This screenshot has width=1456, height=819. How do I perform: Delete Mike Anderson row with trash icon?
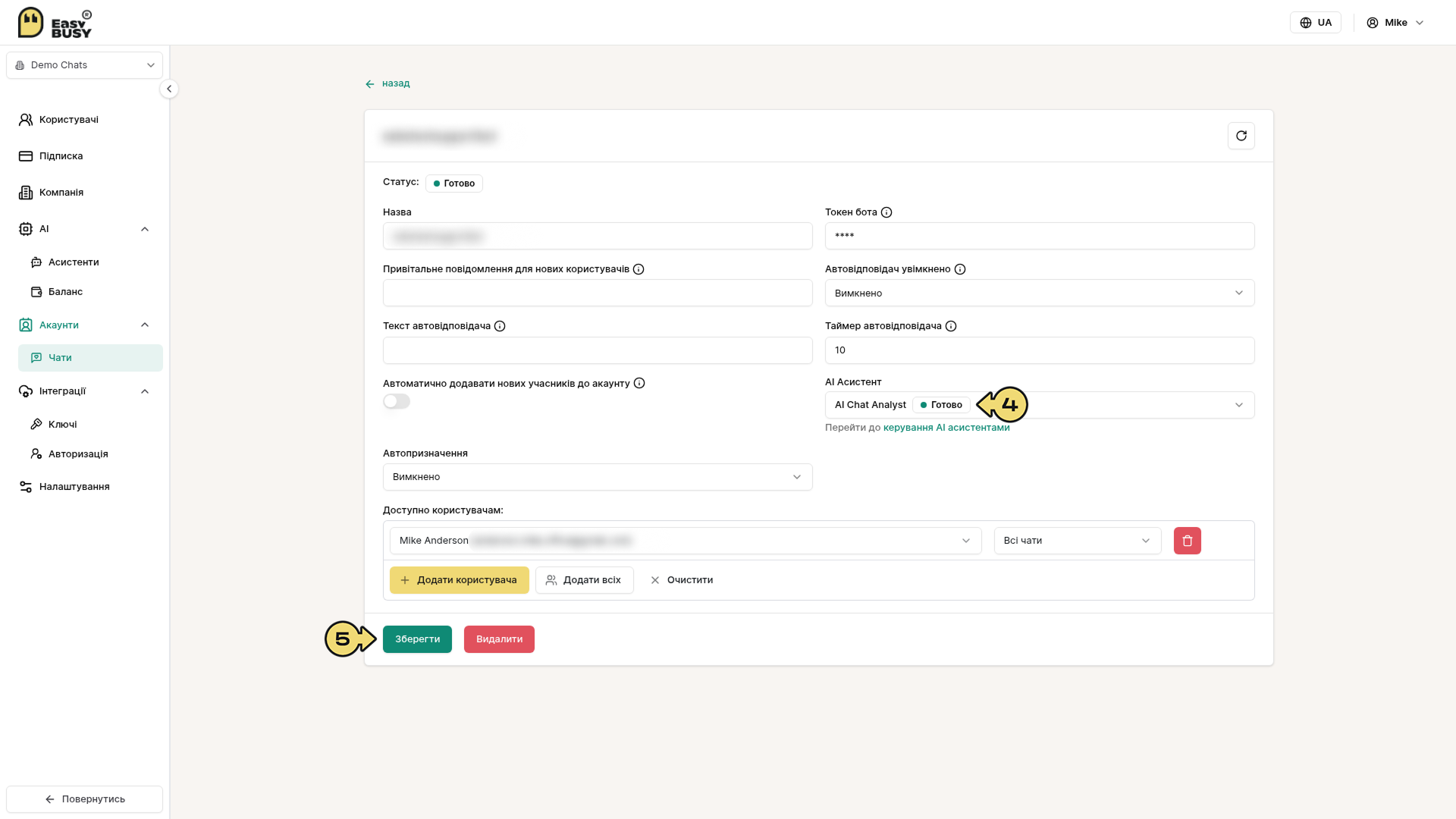(x=1188, y=541)
